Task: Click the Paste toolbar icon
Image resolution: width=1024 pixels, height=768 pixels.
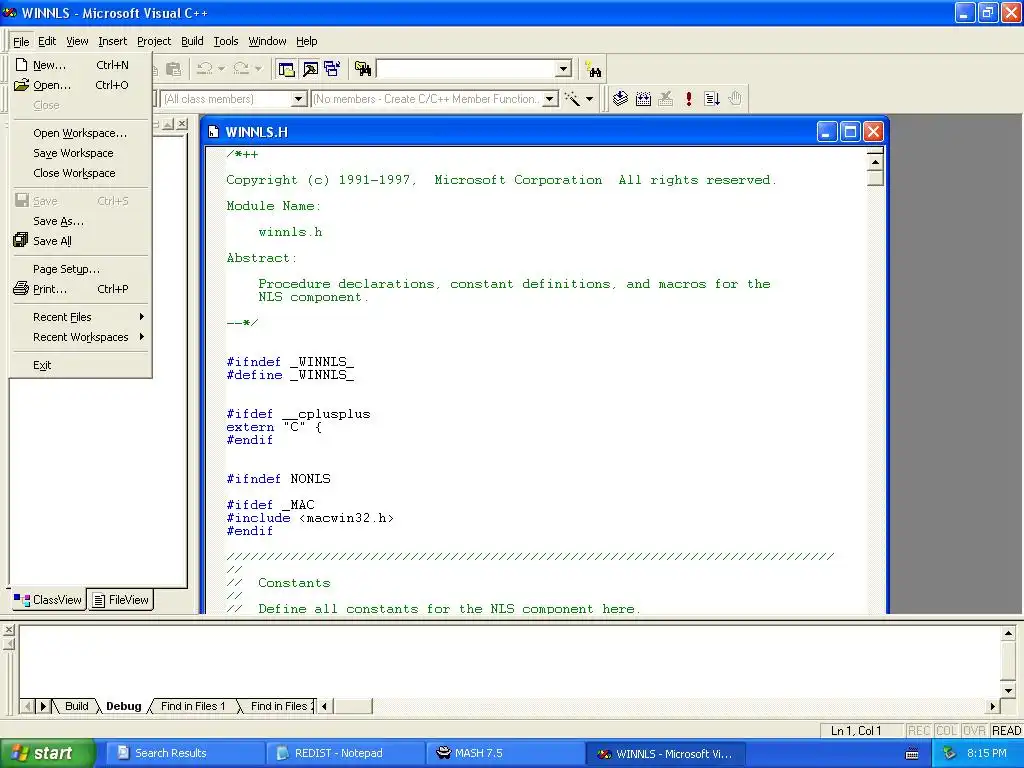Action: coord(173,69)
